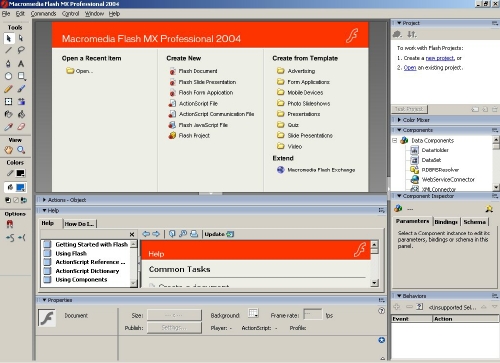This screenshot has height=363, width=500.
Task: Select the Fill Transform tool
Action: [21, 101]
